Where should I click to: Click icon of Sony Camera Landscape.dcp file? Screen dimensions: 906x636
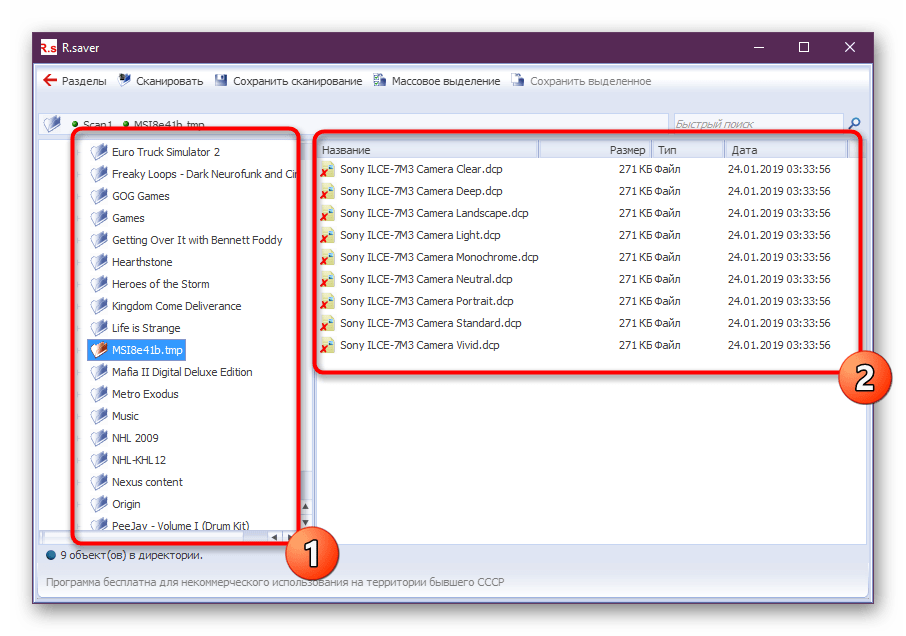328,213
